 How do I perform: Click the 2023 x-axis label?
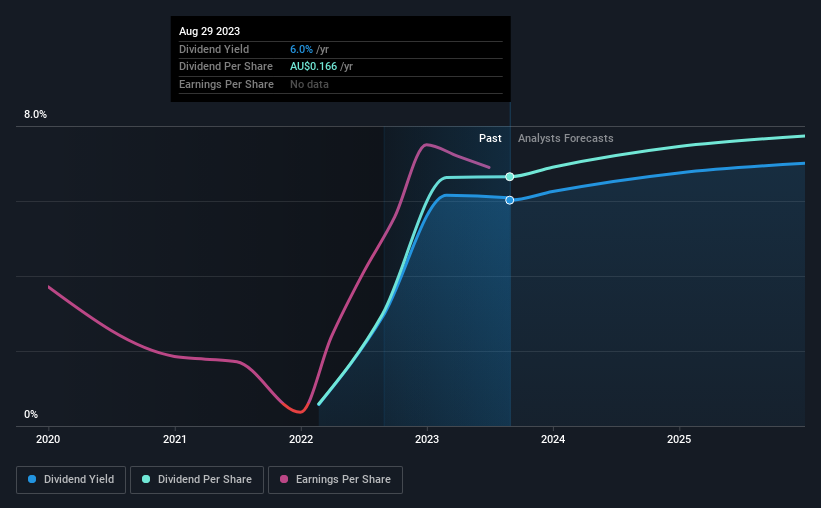(427, 439)
